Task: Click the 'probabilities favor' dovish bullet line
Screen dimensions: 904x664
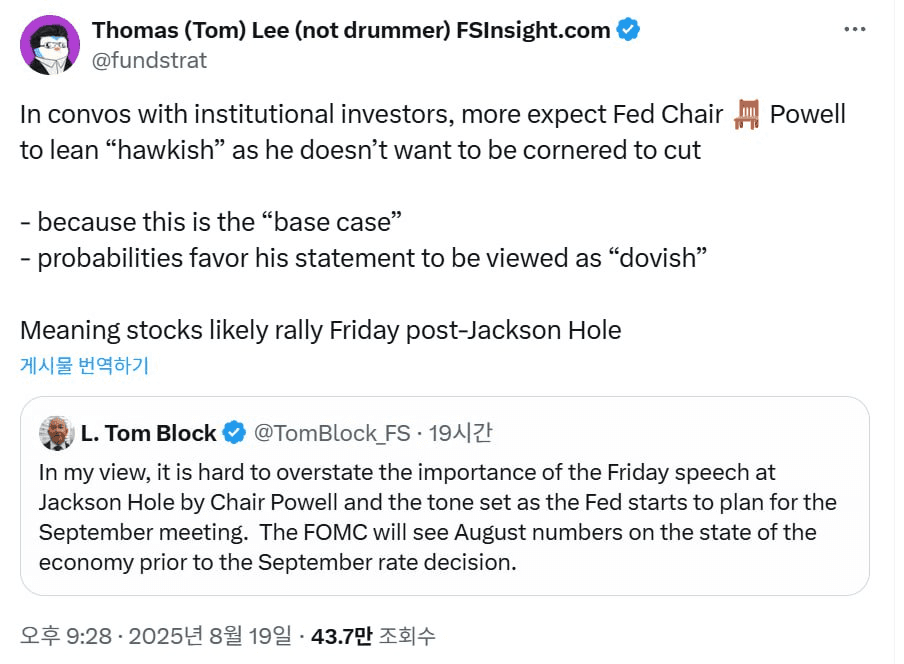Action: tap(363, 258)
